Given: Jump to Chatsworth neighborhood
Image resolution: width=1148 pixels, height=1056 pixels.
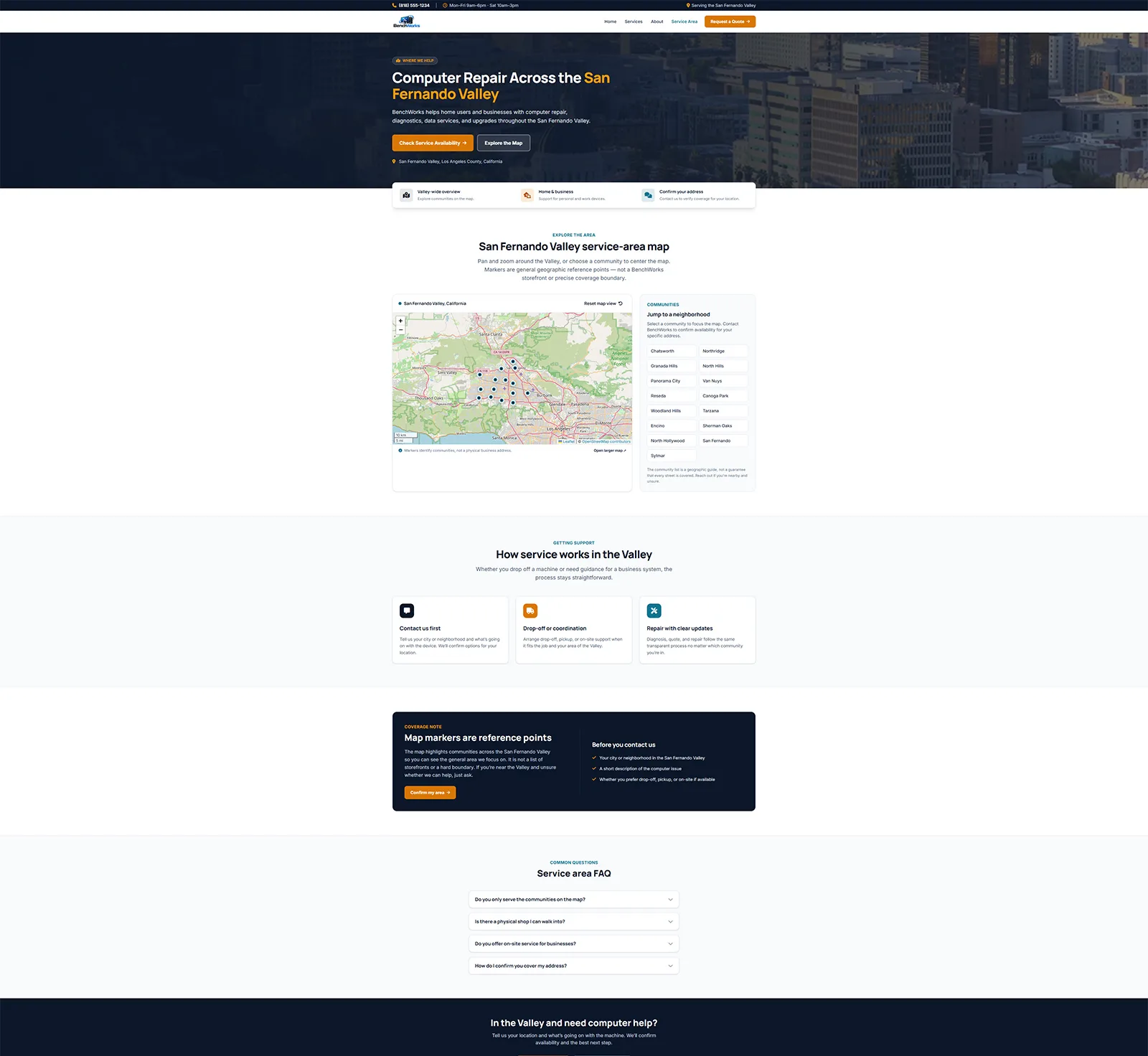Looking at the screenshot, I should click(672, 352).
